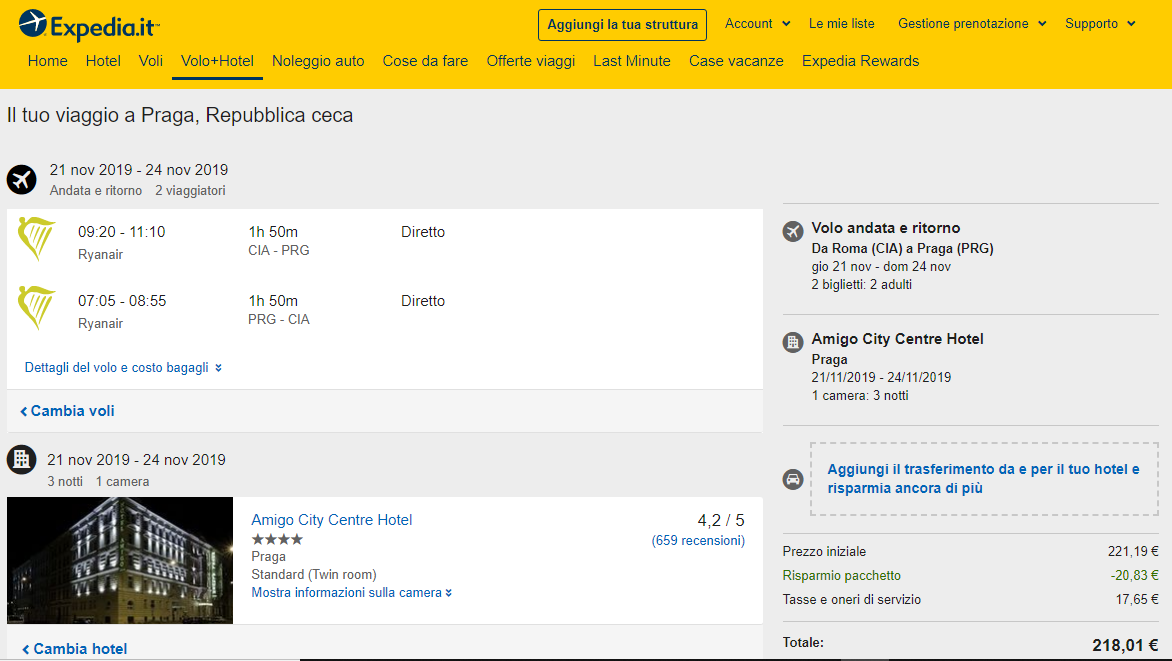Click the four-star rating of the hotel

click(277, 539)
